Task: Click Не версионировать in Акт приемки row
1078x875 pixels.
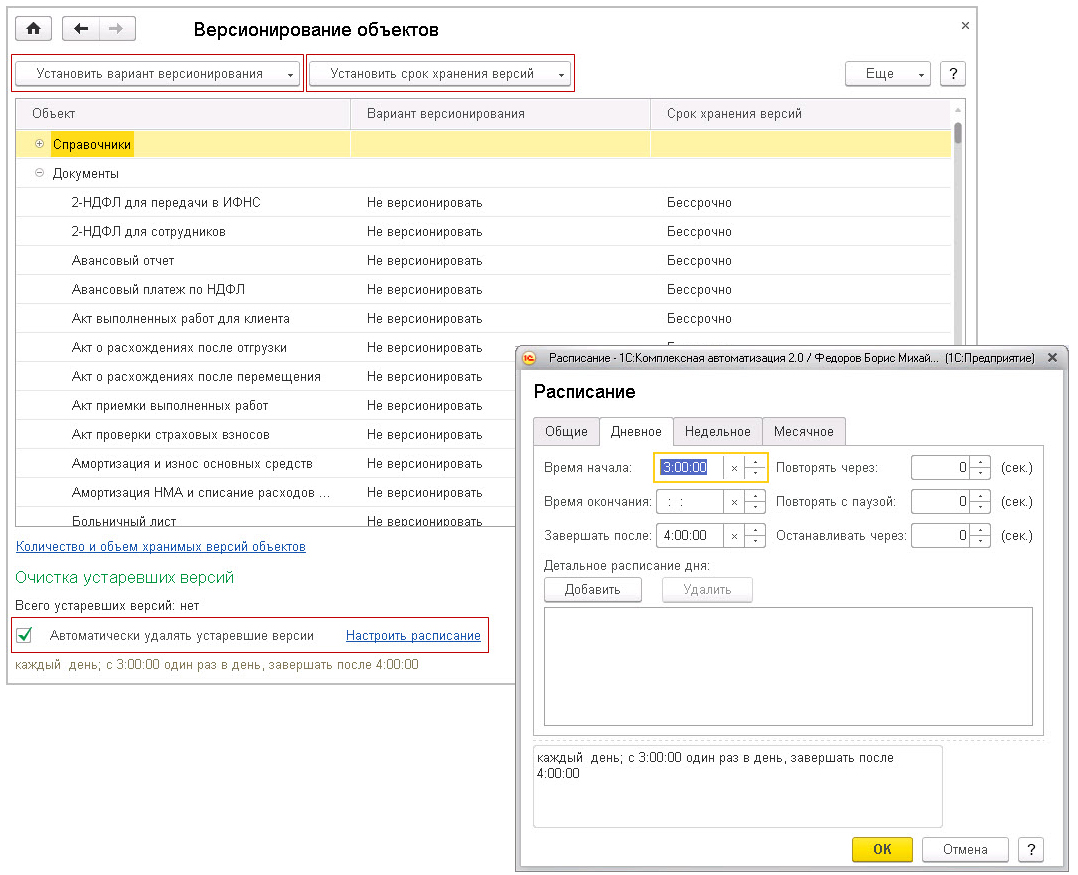Action: coord(424,406)
